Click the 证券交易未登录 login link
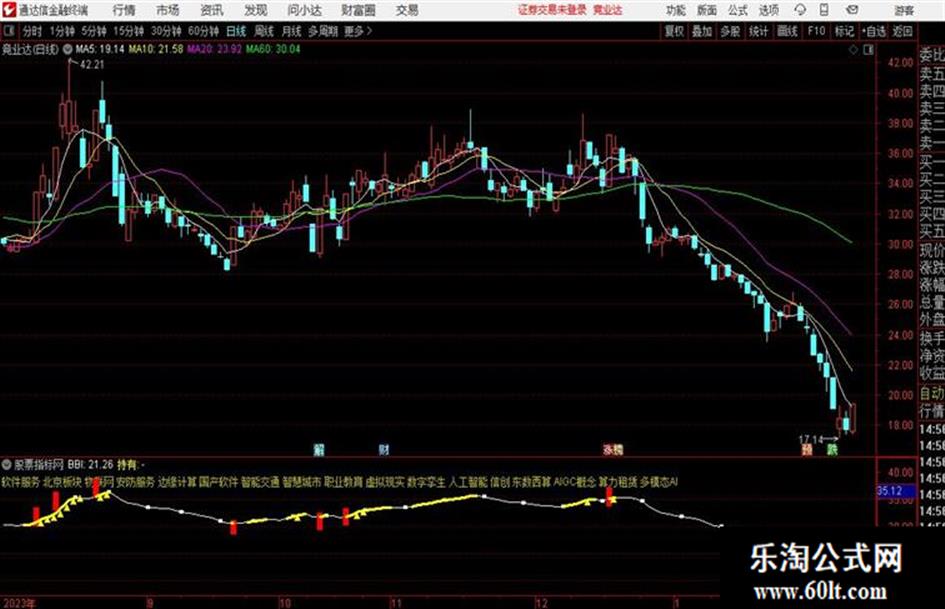 tap(552, 10)
